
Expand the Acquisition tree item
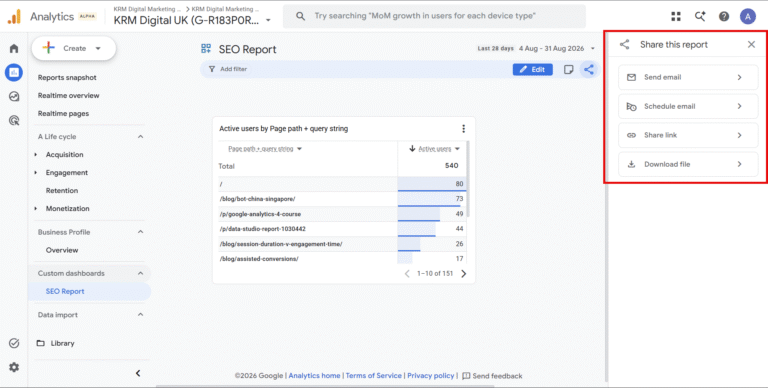[36, 155]
